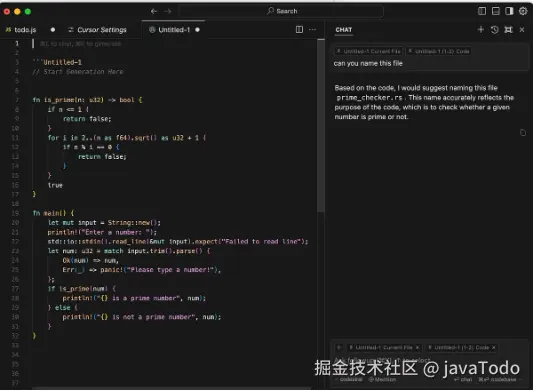Click the line reading 'true'
533x391 pixels.
(55, 185)
